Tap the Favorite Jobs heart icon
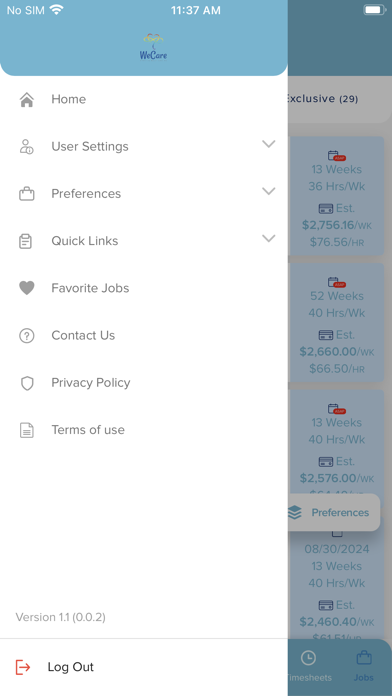The height and width of the screenshot is (696, 392). [27, 288]
